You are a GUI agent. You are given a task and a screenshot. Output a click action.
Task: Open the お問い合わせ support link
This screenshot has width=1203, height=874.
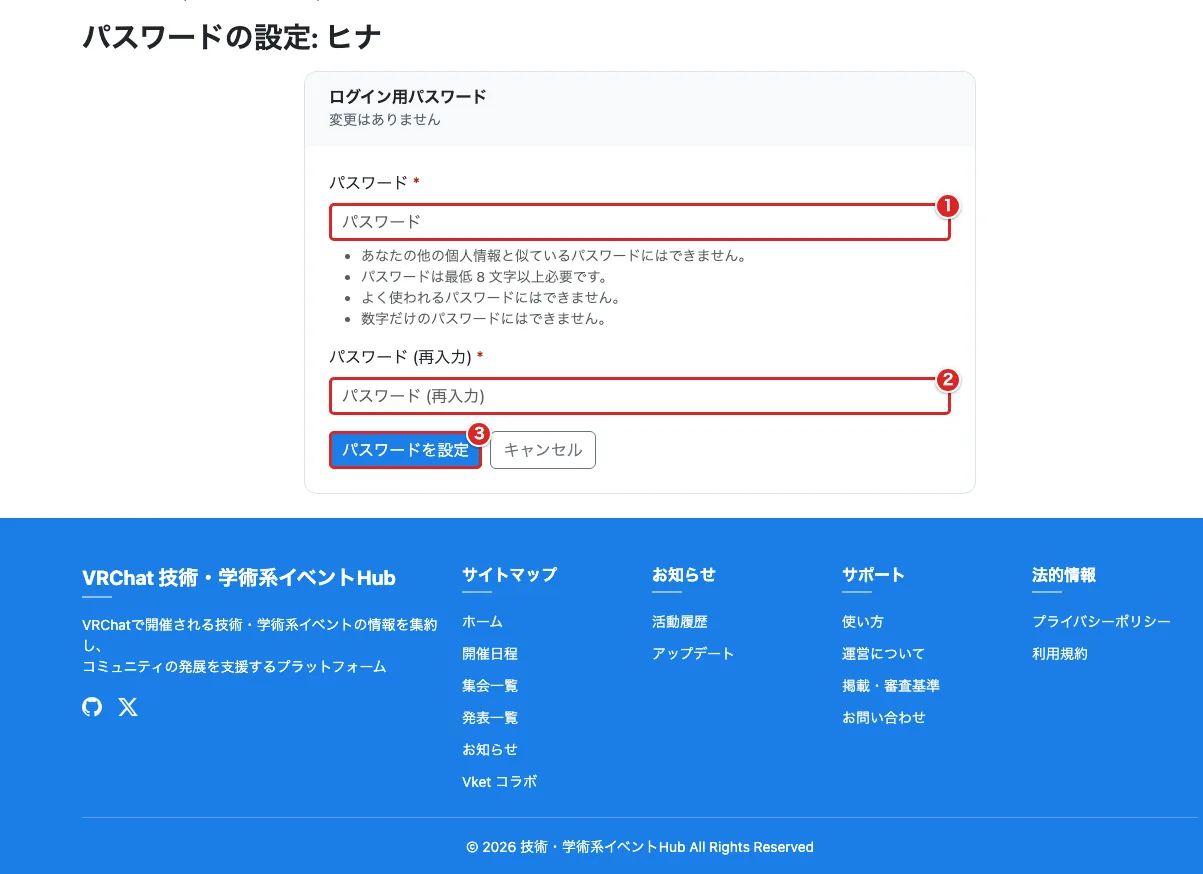pos(884,718)
